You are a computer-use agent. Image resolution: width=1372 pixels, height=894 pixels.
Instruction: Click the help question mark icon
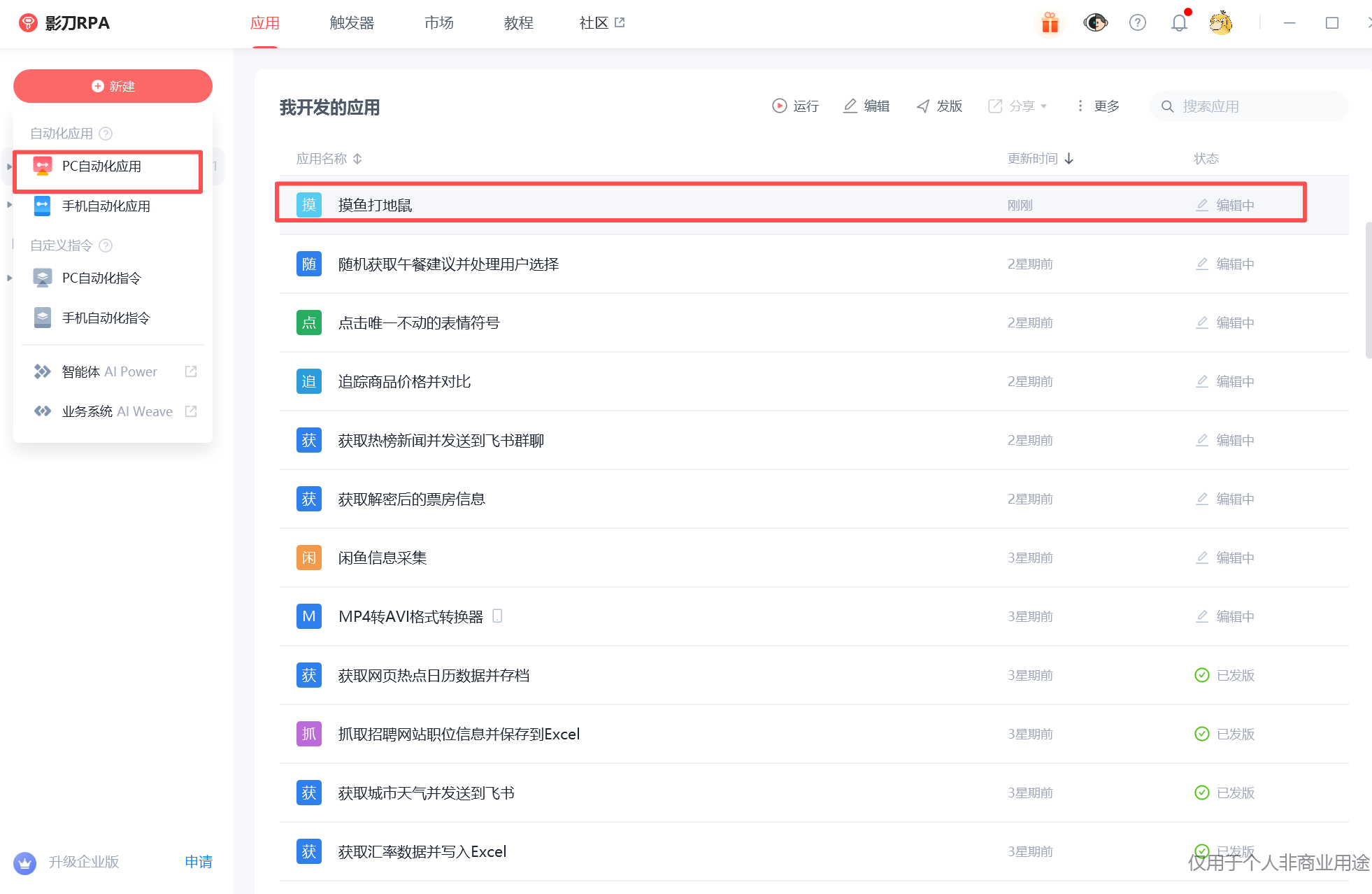click(1138, 23)
